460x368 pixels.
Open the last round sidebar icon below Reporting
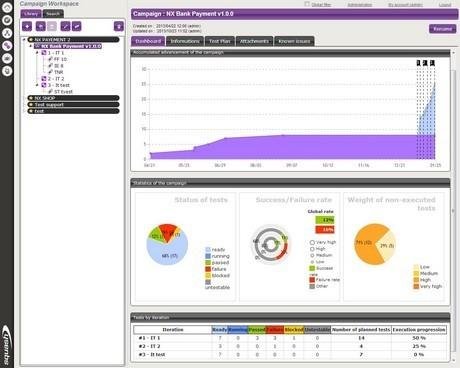tap(7, 71)
